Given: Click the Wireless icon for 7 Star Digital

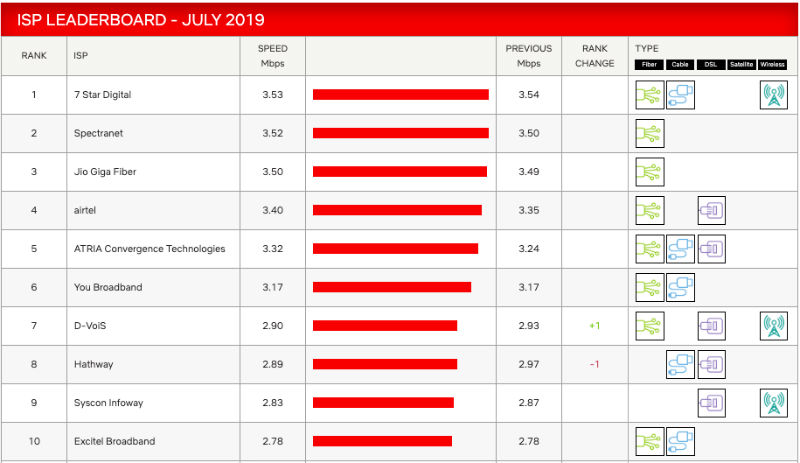Looking at the screenshot, I should (x=773, y=95).
